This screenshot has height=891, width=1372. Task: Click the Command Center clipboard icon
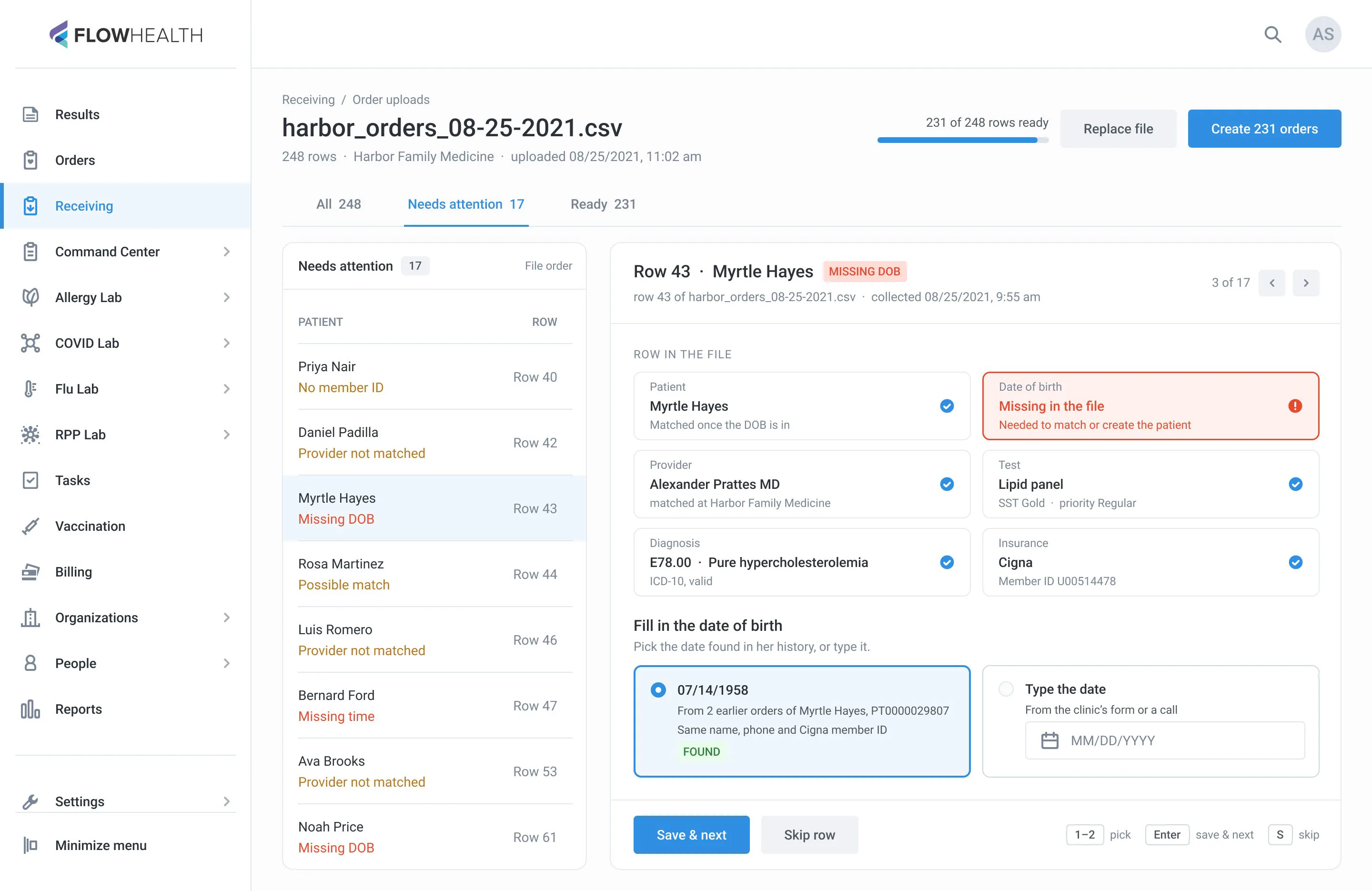[x=30, y=252]
